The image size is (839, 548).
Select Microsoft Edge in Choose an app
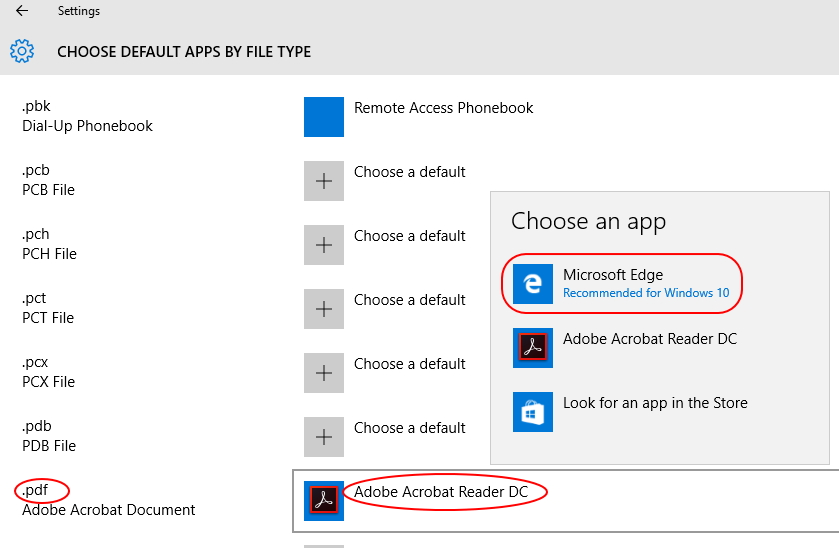click(x=622, y=284)
